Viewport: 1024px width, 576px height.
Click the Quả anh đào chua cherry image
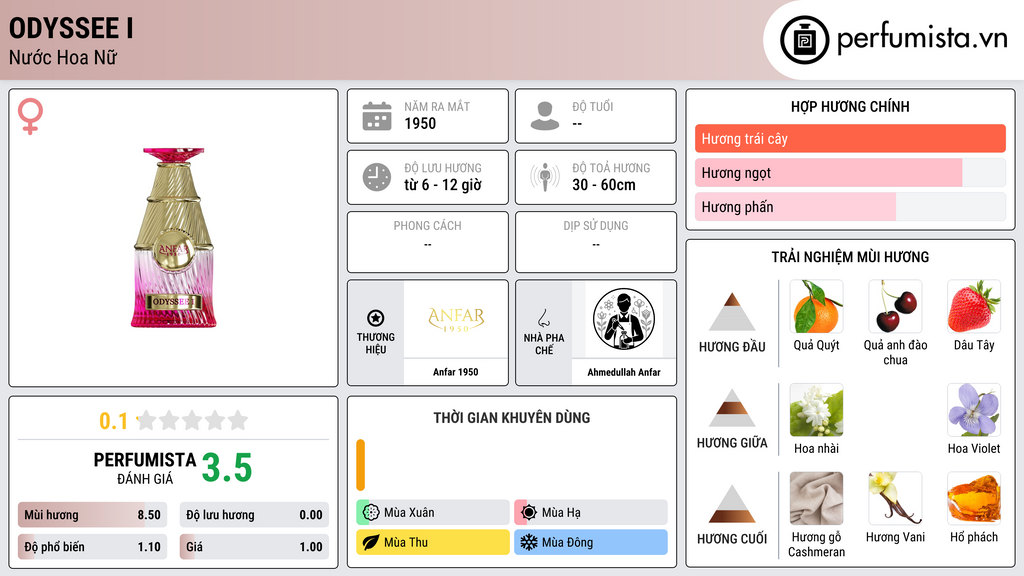pyautogui.click(x=895, y=306)
